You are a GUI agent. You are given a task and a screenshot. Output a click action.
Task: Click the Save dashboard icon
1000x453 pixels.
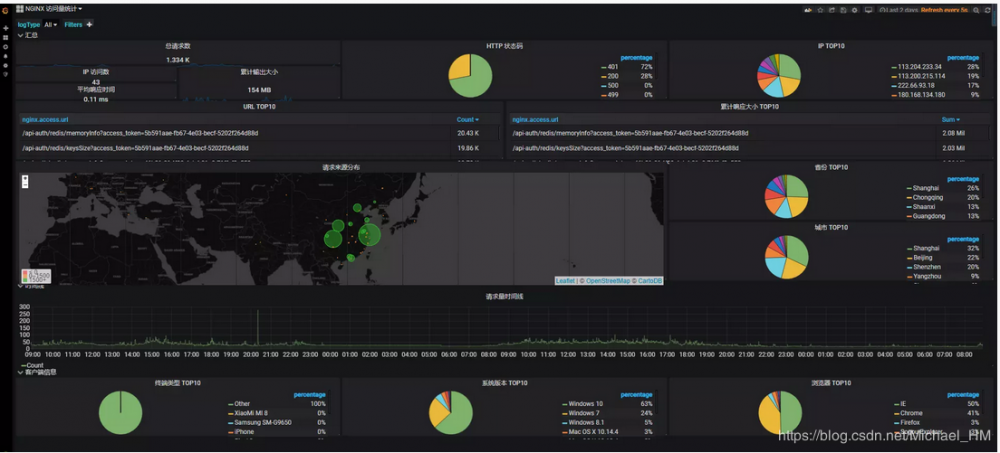coord(844,10)
